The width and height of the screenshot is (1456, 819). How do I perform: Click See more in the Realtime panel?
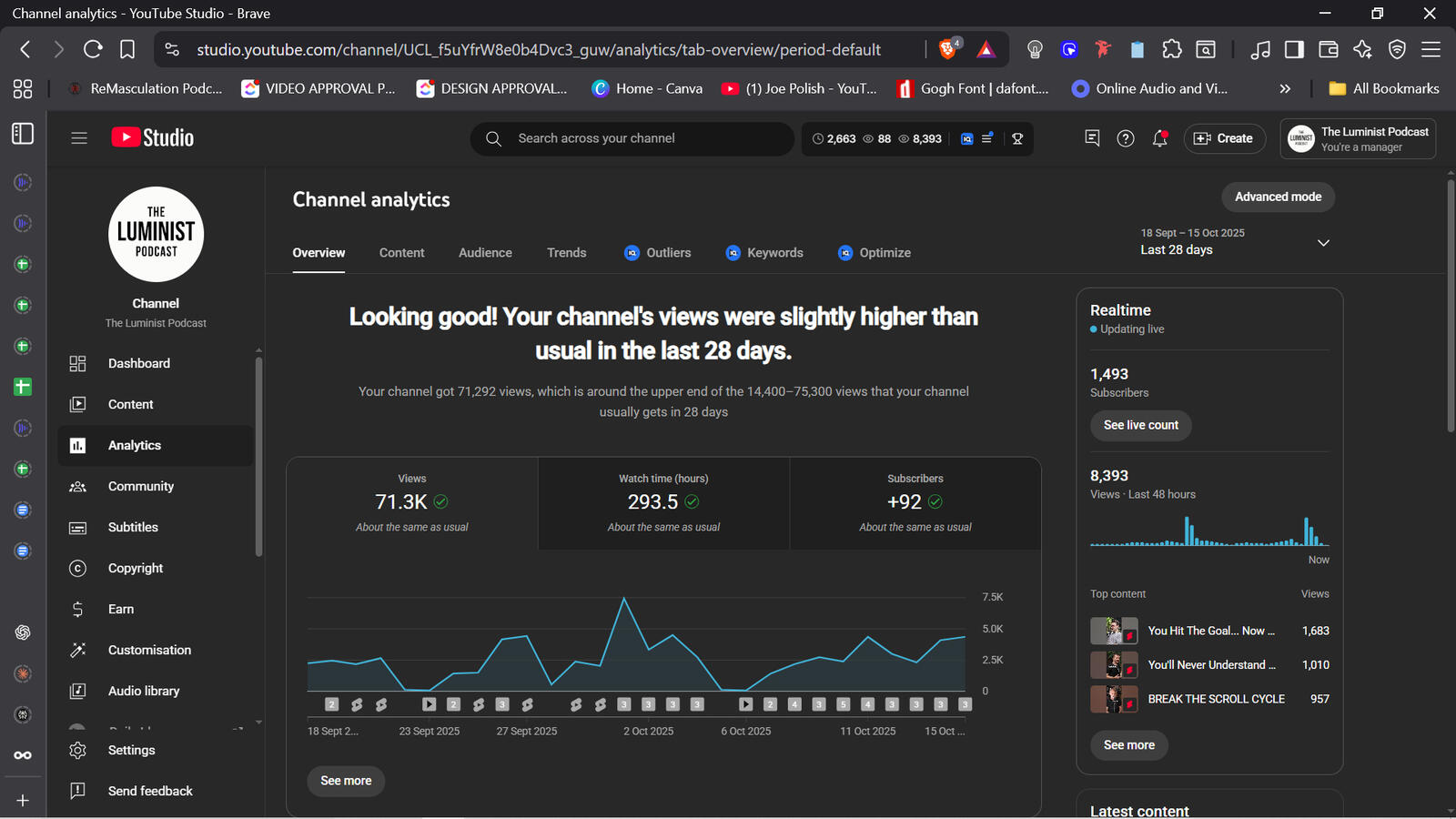pos(1129,745)
